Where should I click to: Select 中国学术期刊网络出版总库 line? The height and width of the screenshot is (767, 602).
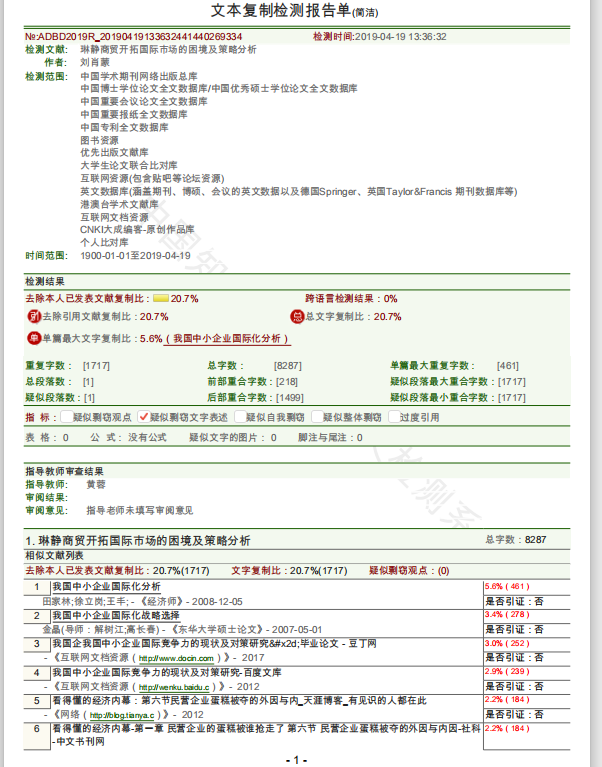(139, 76)
